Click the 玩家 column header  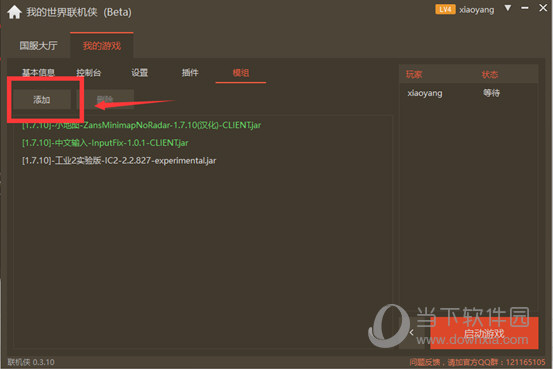(x=414, y=74)
